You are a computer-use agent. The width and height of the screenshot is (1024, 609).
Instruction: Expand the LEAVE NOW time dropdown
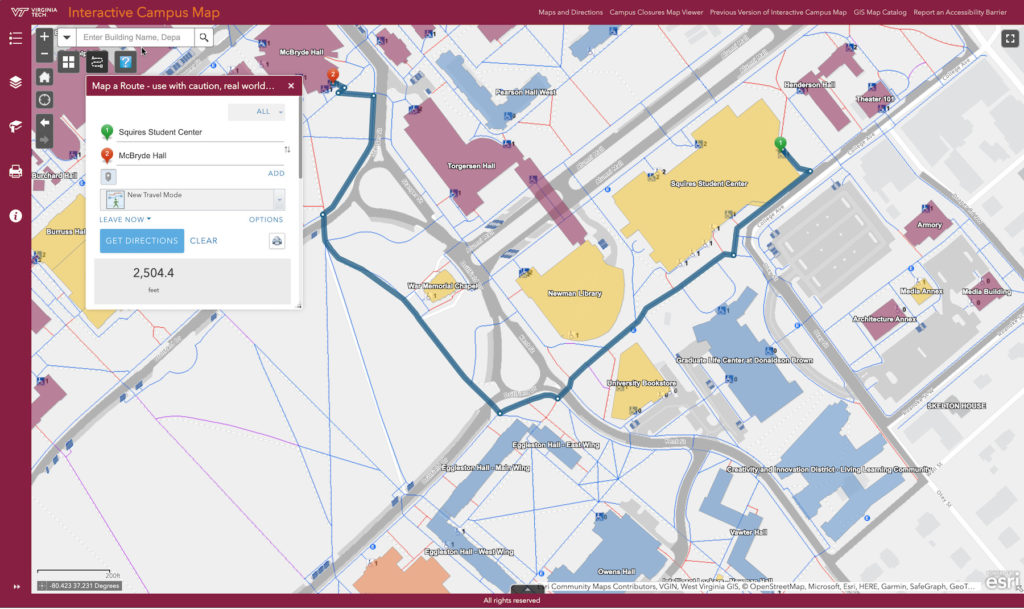coord(125,219)
